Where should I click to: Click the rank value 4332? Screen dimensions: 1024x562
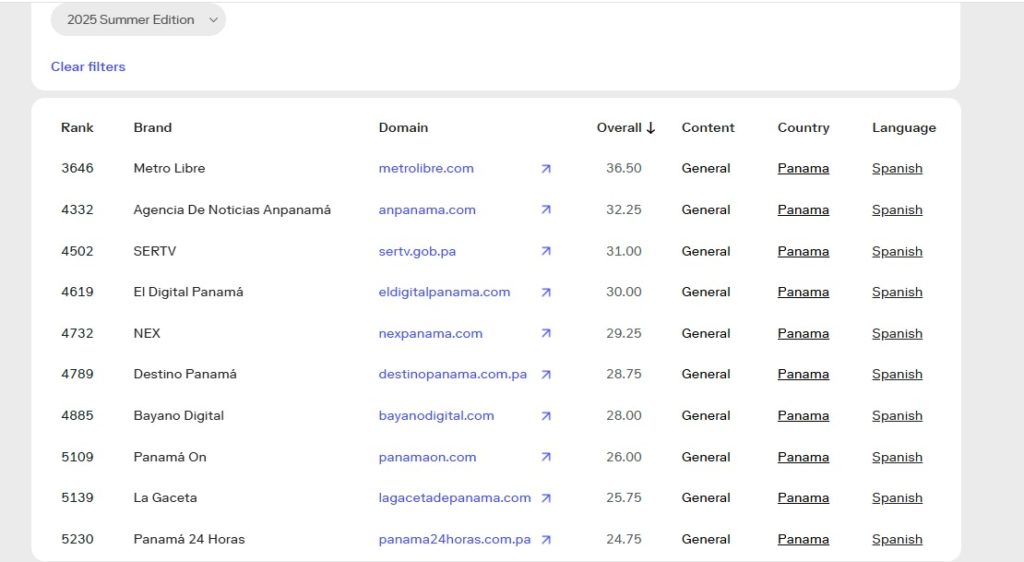(x=77, y=210)
